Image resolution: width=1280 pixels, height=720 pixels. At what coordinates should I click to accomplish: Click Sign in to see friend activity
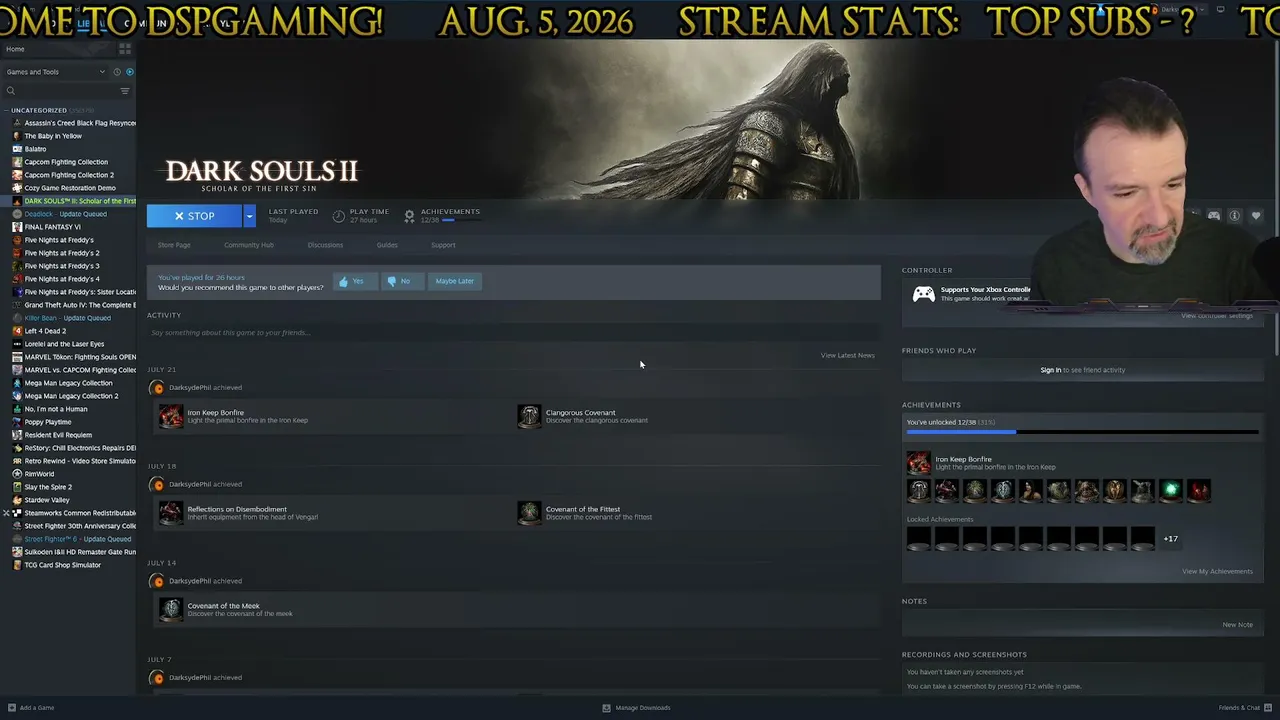coord(1050,370)
